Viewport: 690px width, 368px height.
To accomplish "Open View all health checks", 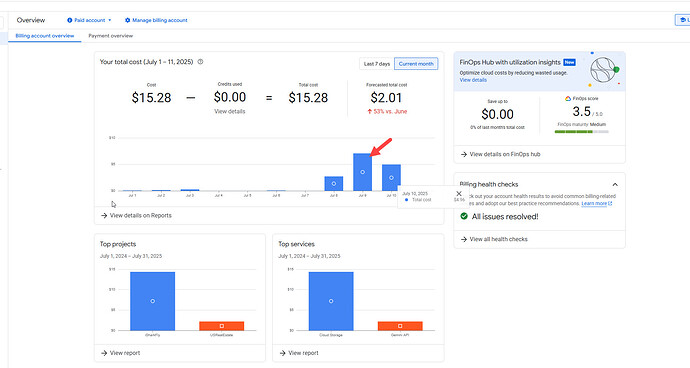I will [x=494, y=239].
